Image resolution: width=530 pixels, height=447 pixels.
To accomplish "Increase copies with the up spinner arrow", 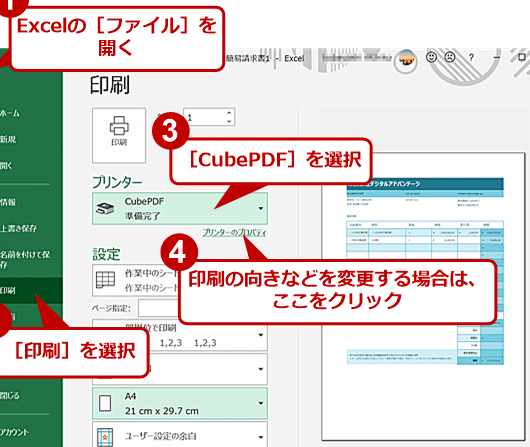I will (x=229, y=113).
